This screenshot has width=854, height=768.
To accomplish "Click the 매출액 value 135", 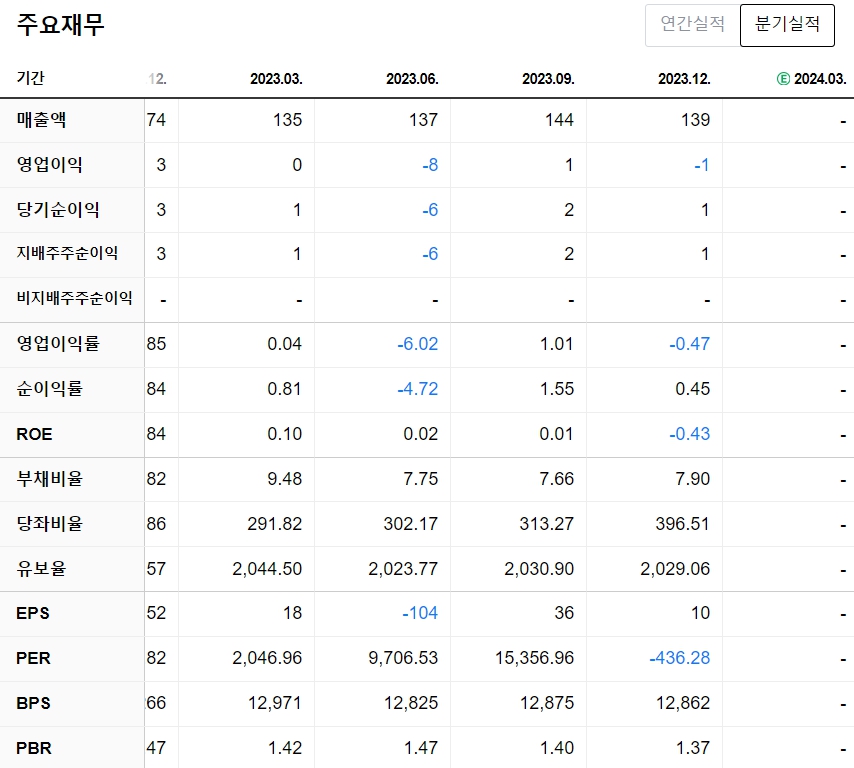I will tap(288, 120).
